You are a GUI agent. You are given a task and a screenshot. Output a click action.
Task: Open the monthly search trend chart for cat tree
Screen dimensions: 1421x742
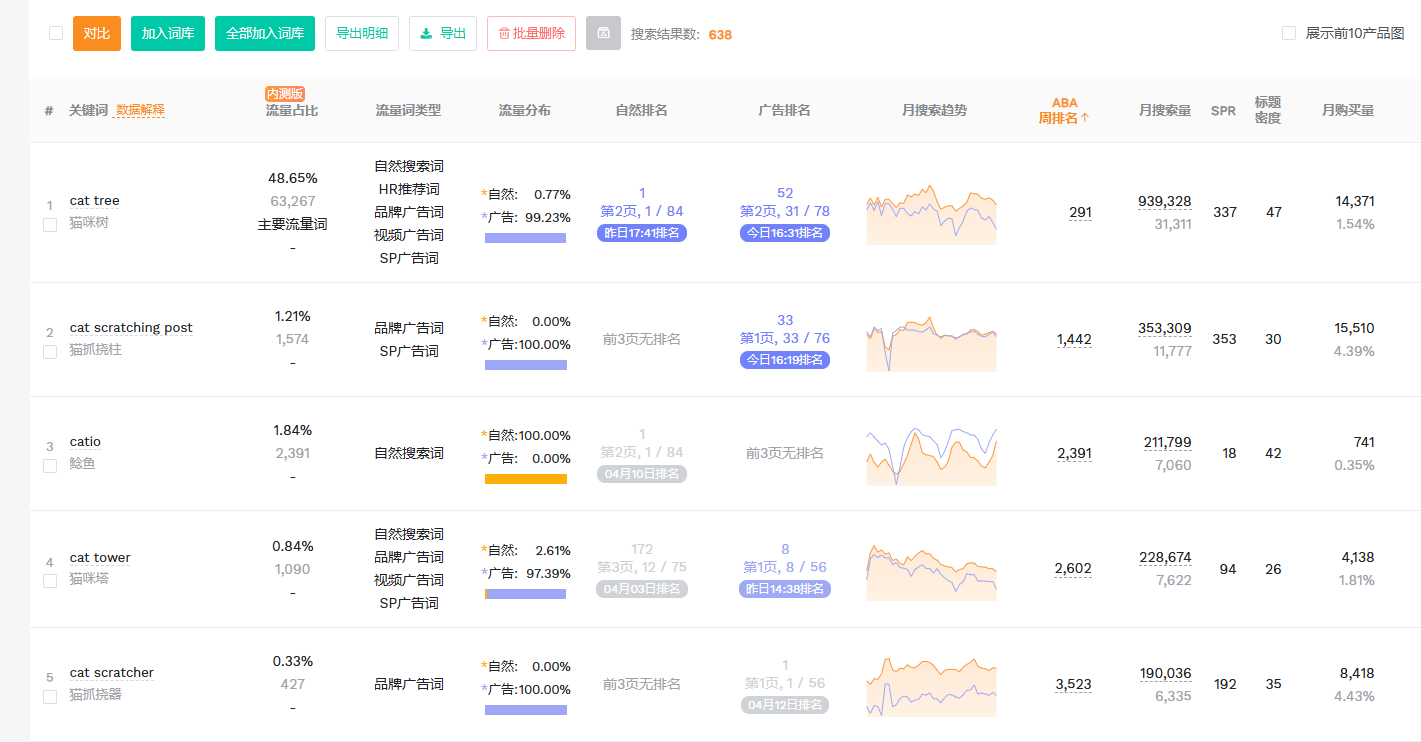click(931, 214)
